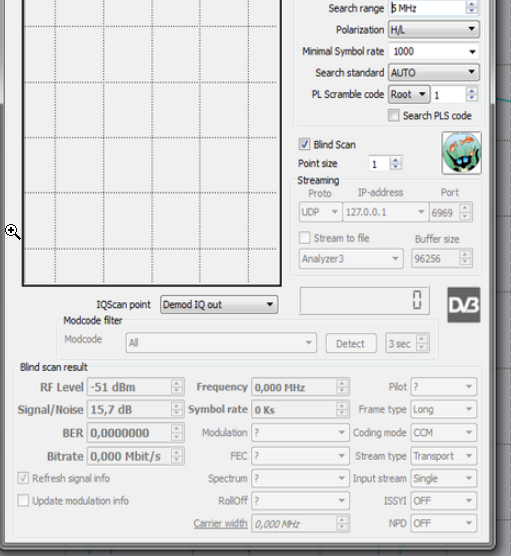Viewport: 511px width, 556px height.
Task: Open the Proto UDP dropdown
Action: [320, 212]
